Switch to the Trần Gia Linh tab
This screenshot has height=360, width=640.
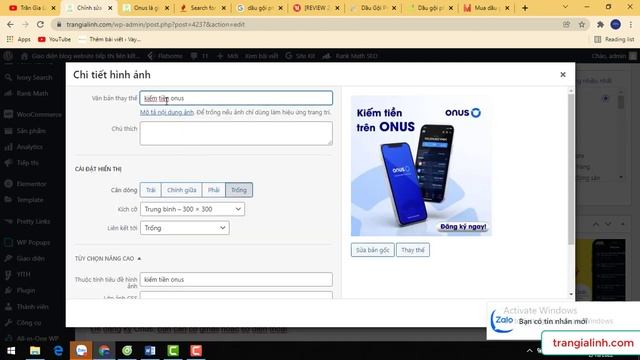(32, 8)
